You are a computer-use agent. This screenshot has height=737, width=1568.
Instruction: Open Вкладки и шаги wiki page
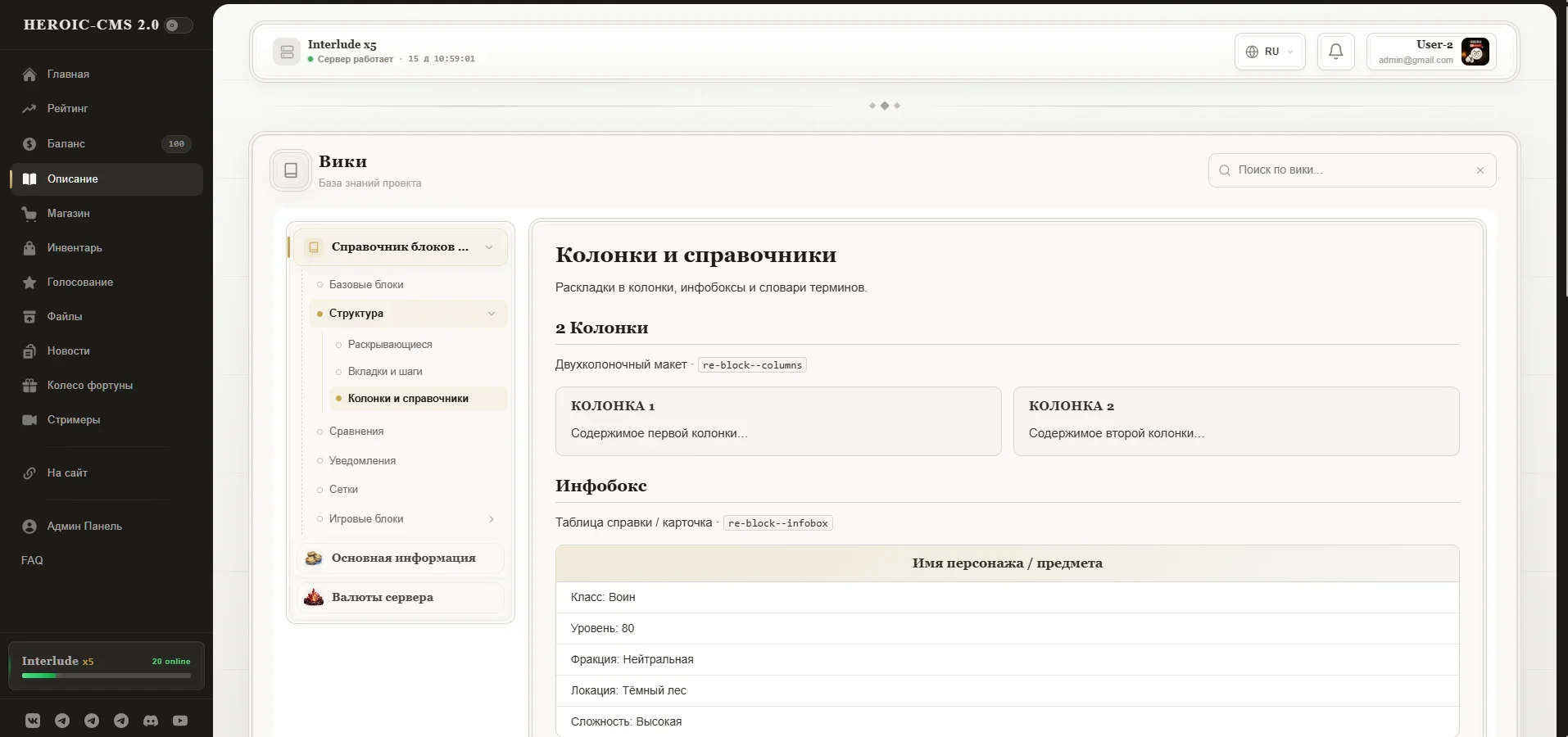[x=385, y=372]
